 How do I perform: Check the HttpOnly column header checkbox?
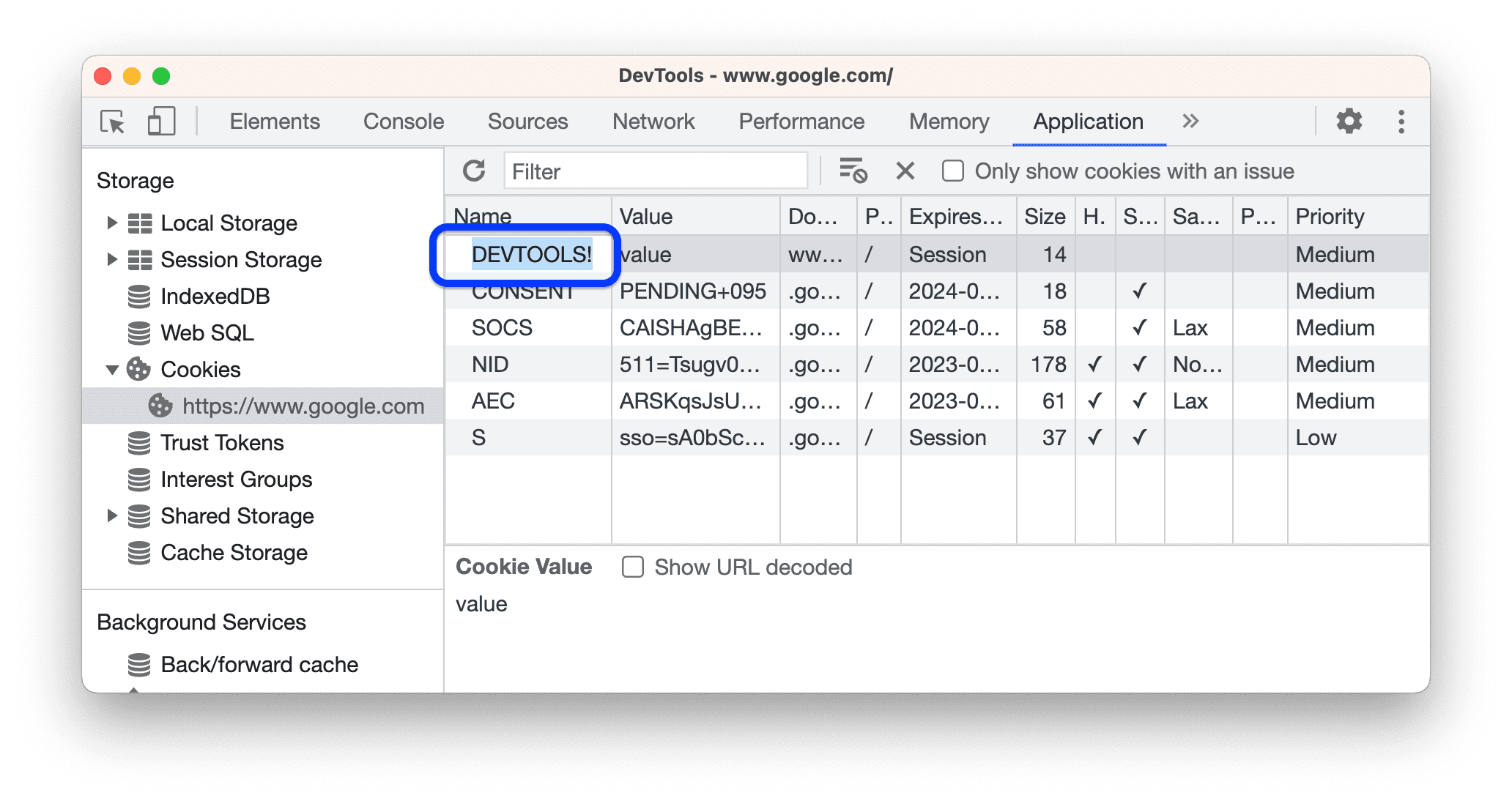click(x=1091, y=218)
